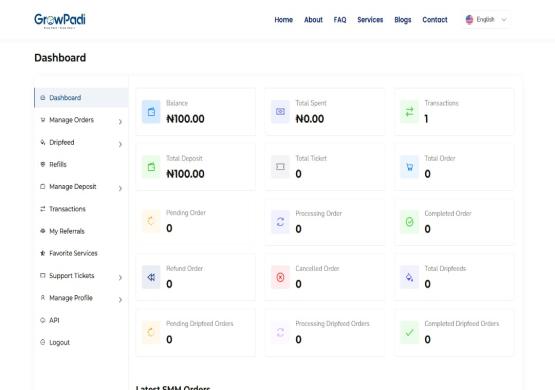Click the Processing Dripfeed Orders icon
555x390 pixels.
(280, 332)
